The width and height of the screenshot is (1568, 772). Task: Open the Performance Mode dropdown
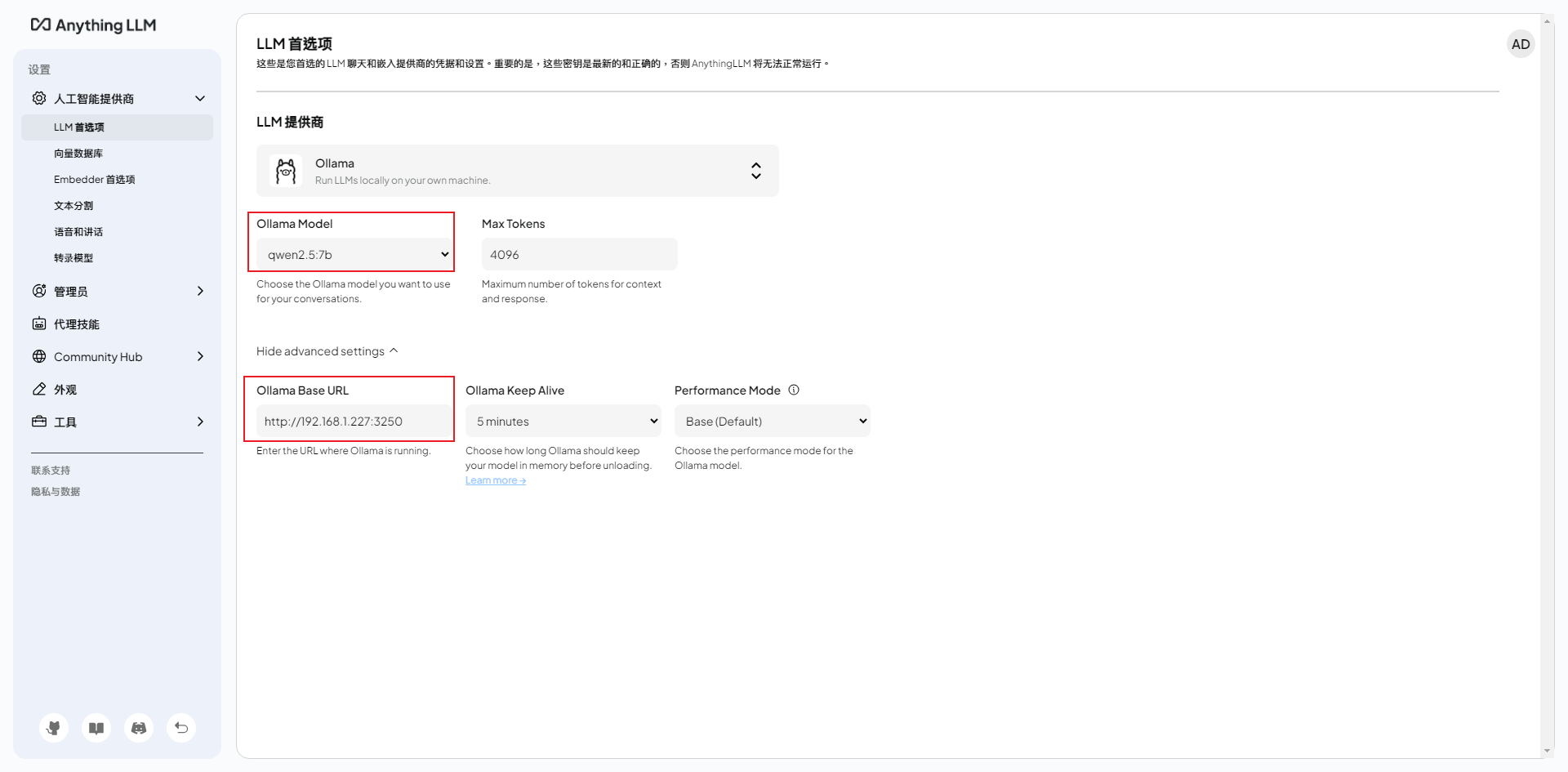pos(773,421)
